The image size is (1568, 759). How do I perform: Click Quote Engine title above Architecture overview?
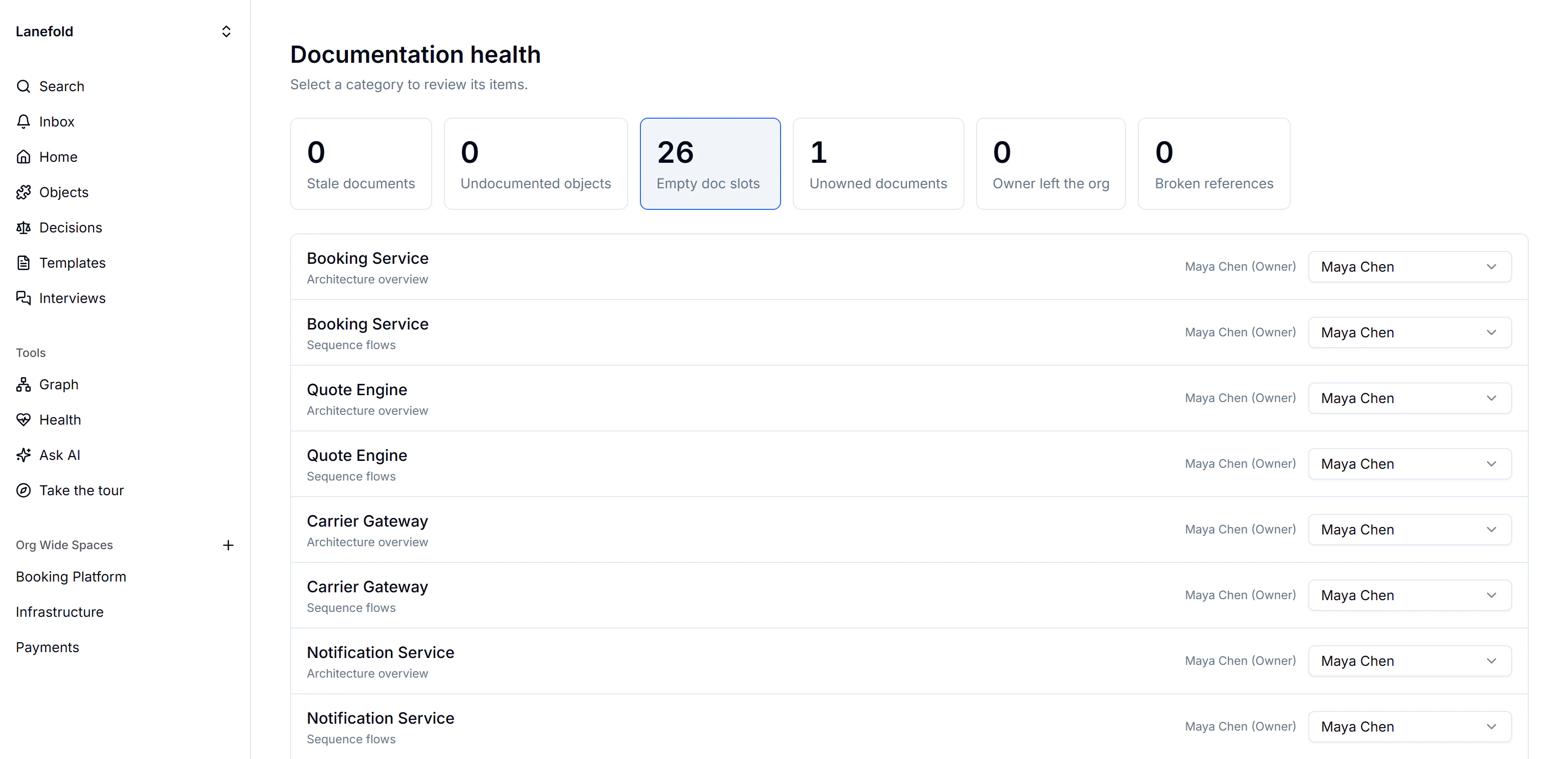click(357, 390)
